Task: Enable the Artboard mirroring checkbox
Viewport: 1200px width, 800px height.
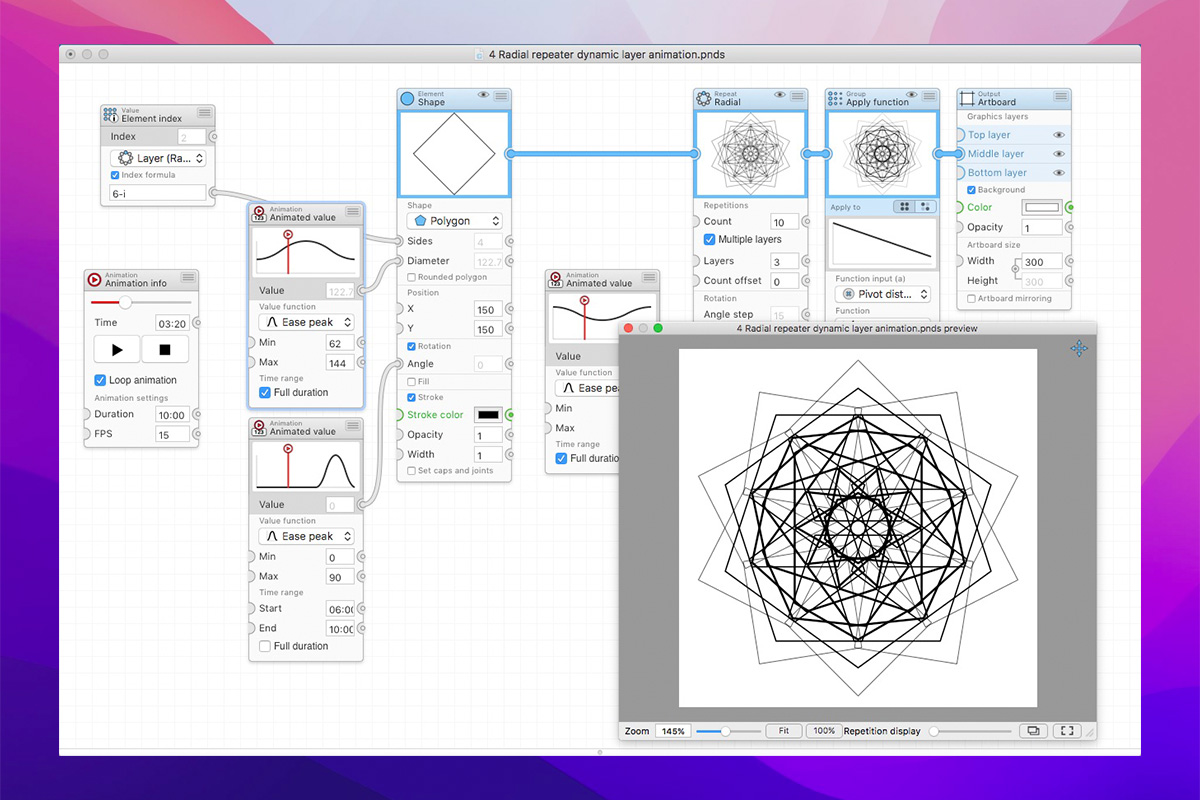Action: (x=971, y=299)
